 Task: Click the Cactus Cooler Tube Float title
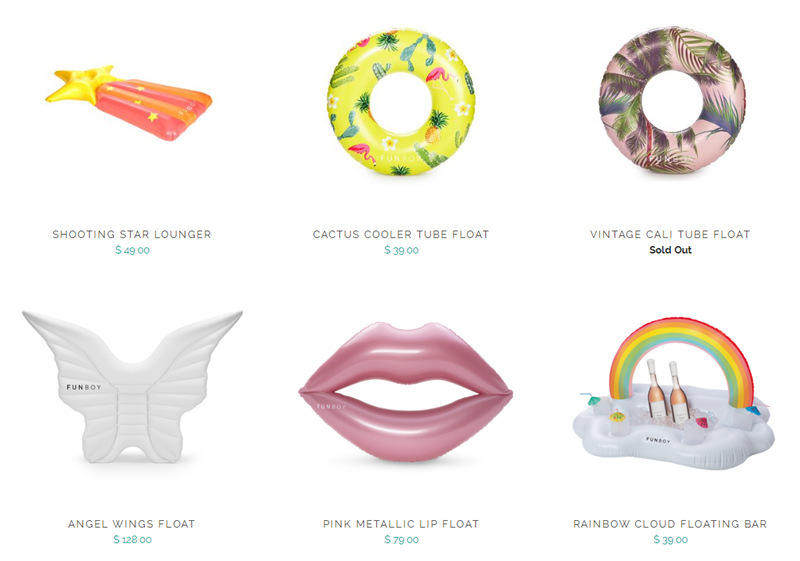401,234
